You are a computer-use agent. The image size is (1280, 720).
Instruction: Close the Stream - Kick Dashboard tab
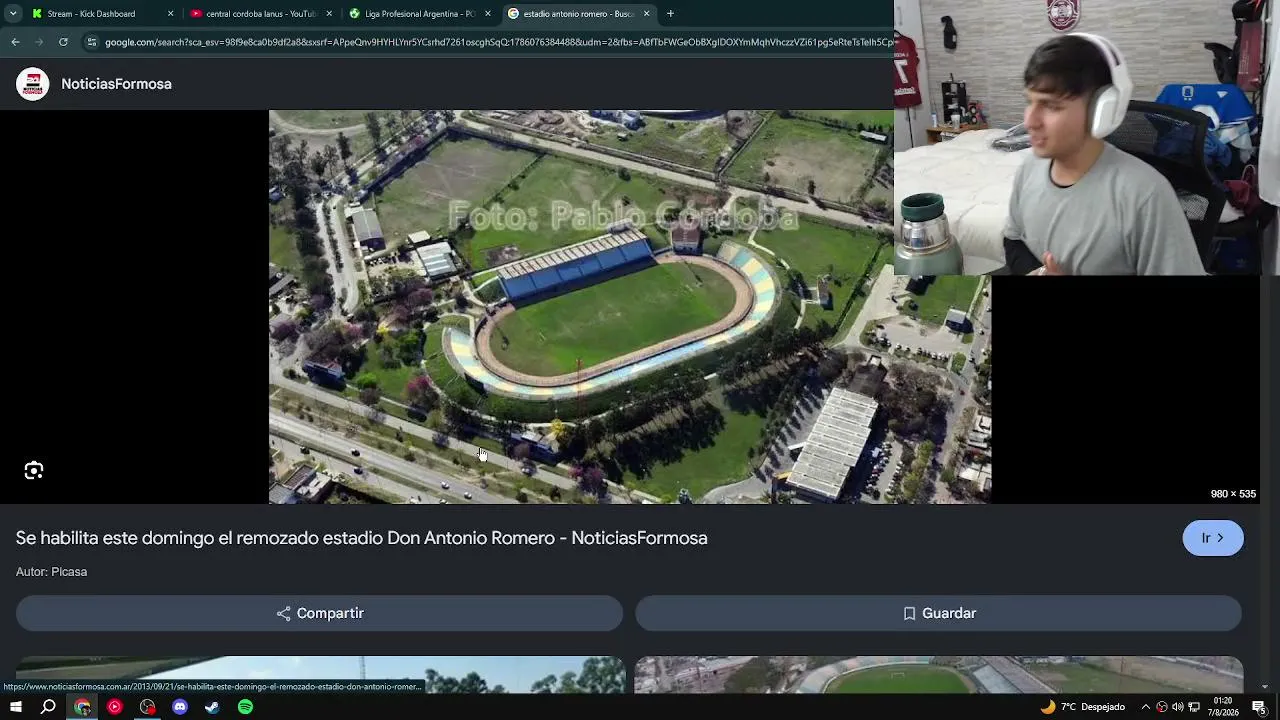[170, 14]
